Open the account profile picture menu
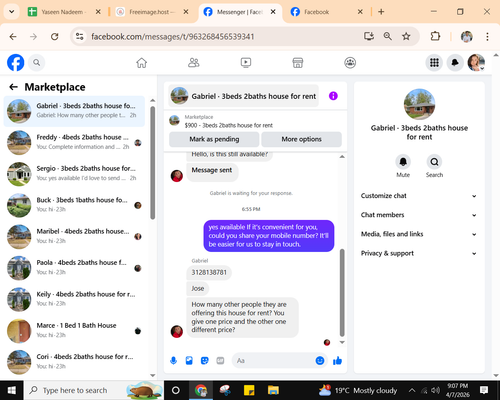This screenshot has height=400, width=500. click(x=476, y=62)
